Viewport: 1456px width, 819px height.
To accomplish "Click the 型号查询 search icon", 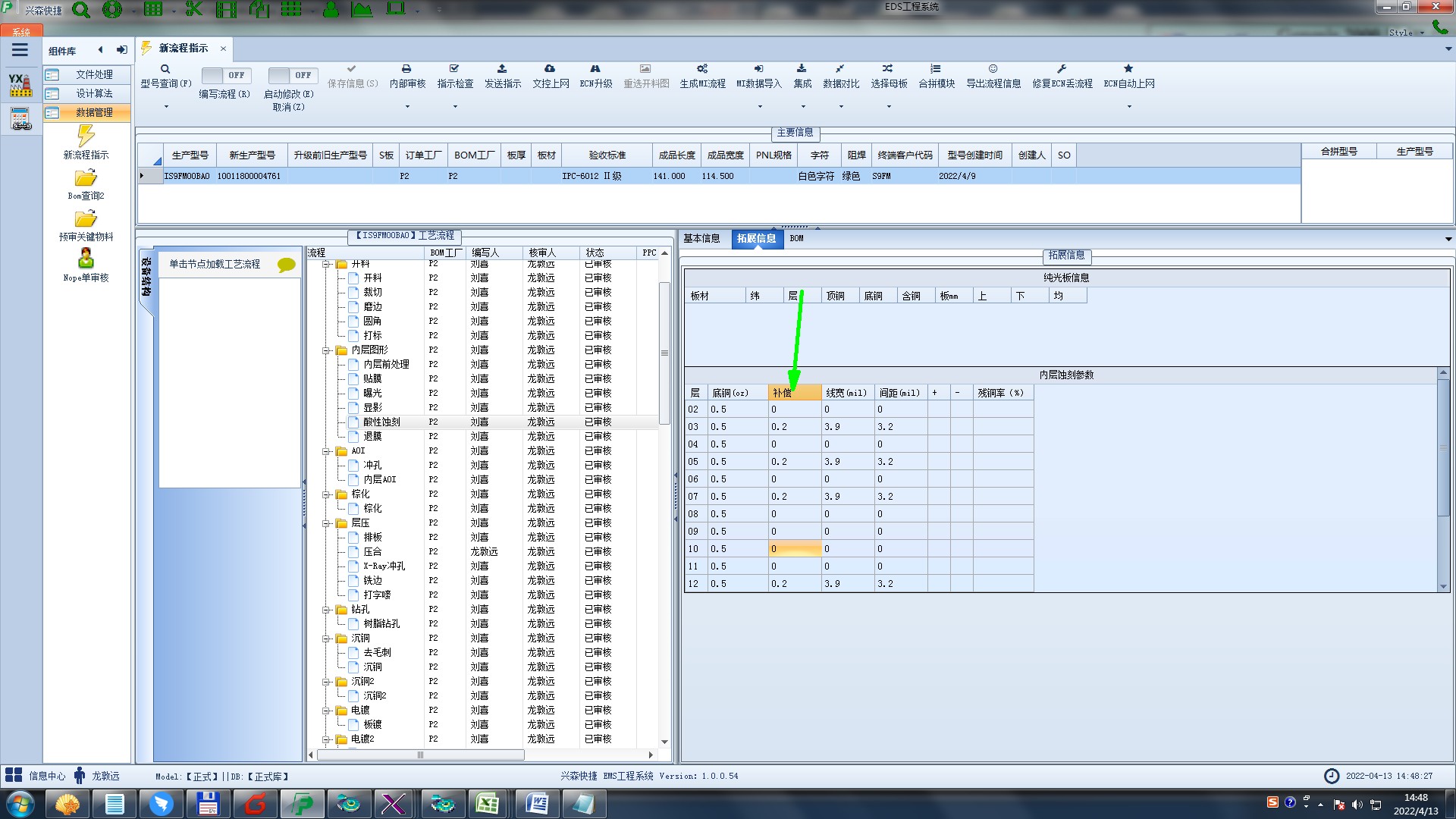I will pos(165,69).
